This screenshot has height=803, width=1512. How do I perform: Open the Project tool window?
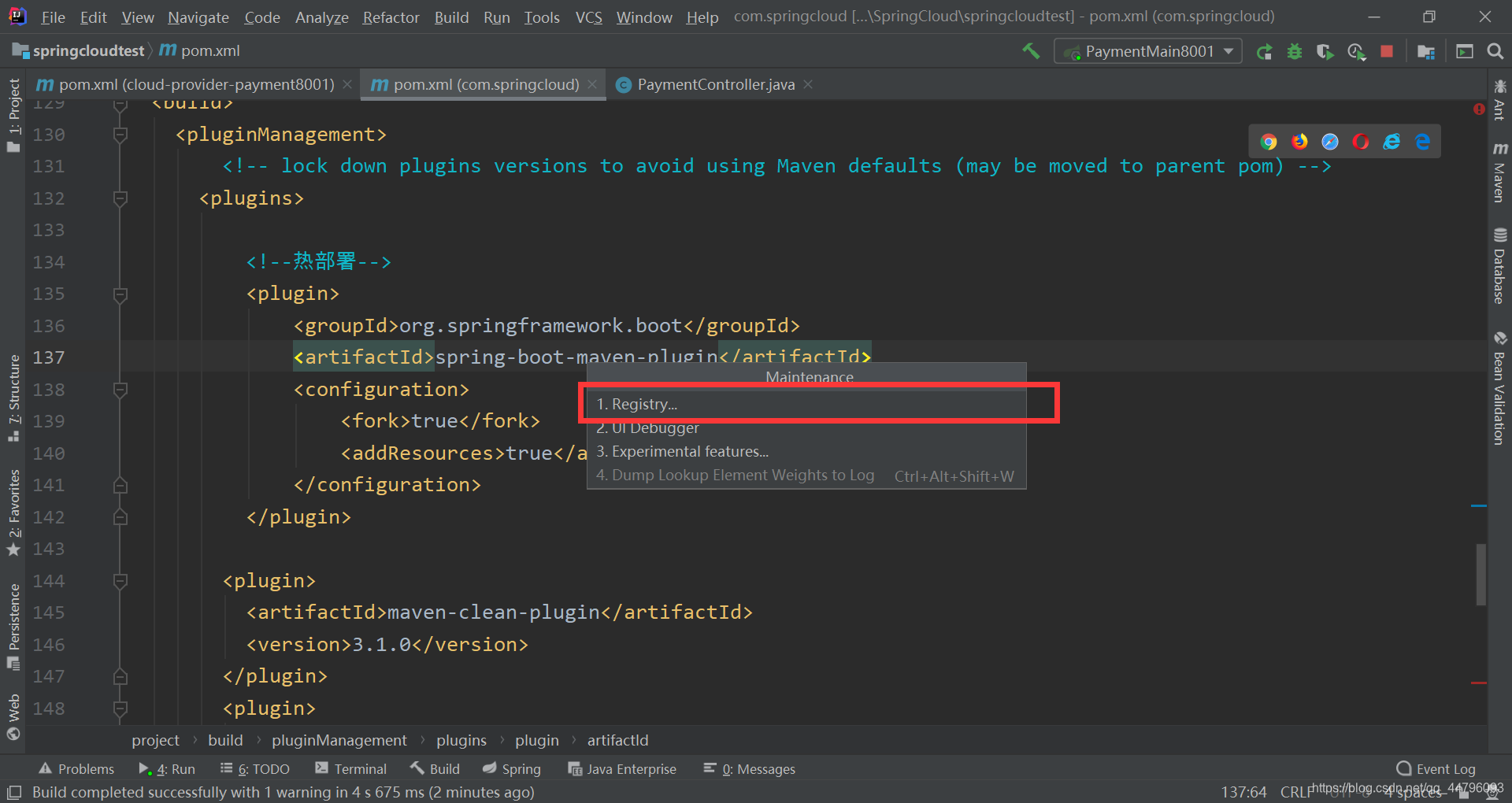tap(13, 115)
